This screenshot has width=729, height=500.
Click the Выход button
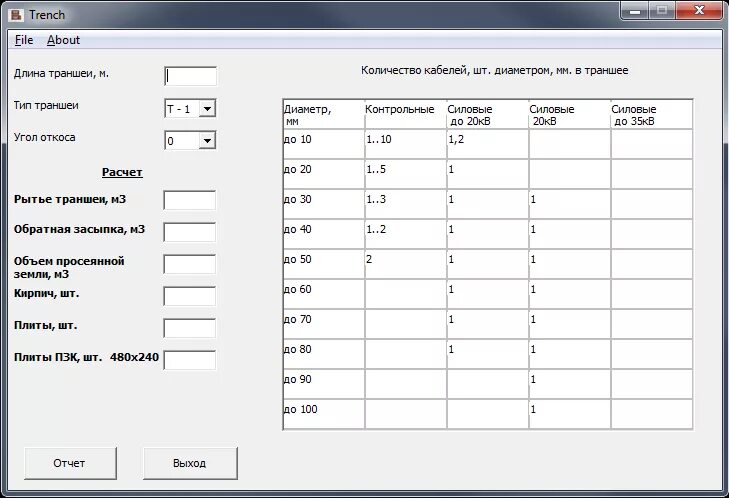pos(190,463)
